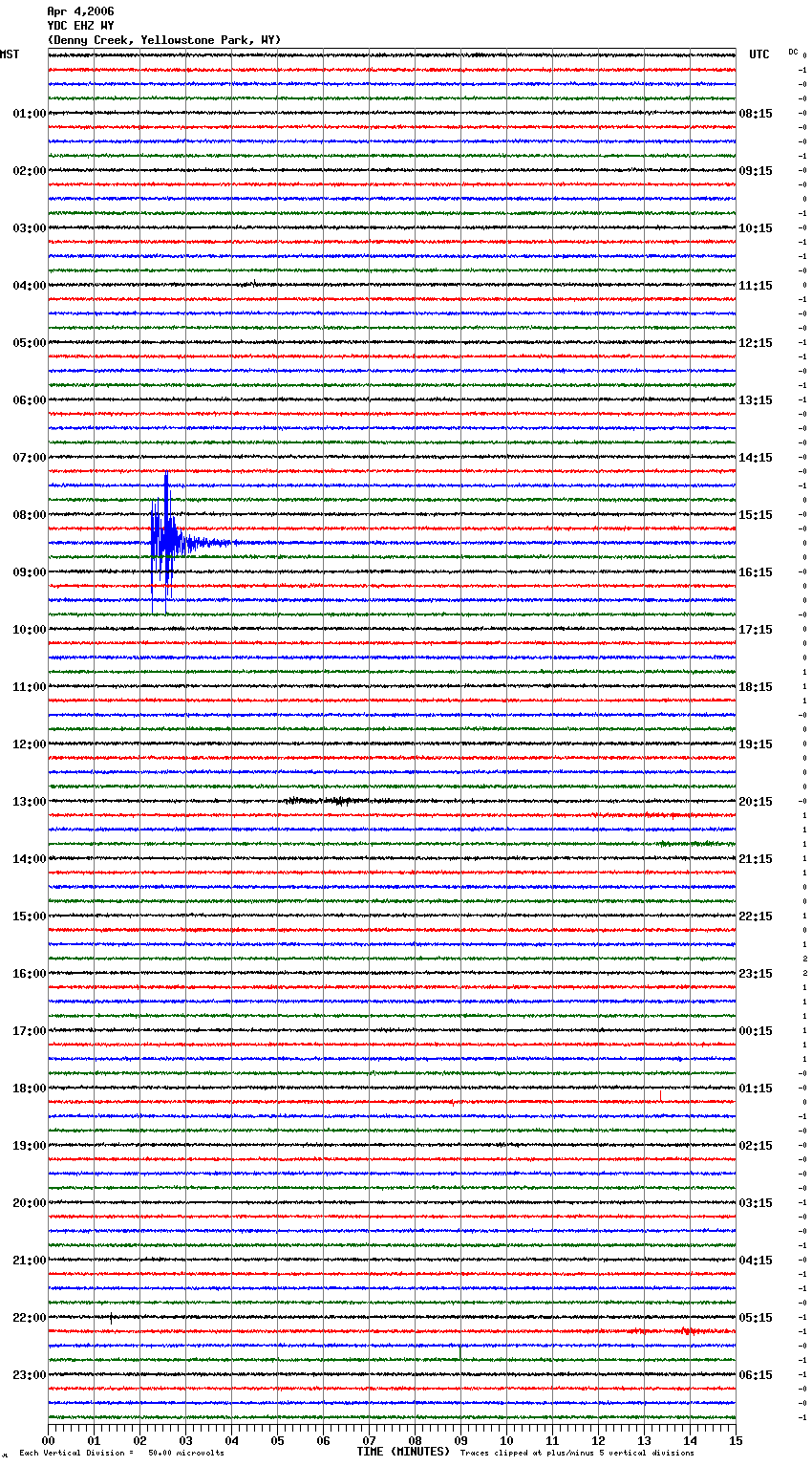812x1466 pixels.
Task: Click the MST time label '15:00'
Action: point(30,916)
